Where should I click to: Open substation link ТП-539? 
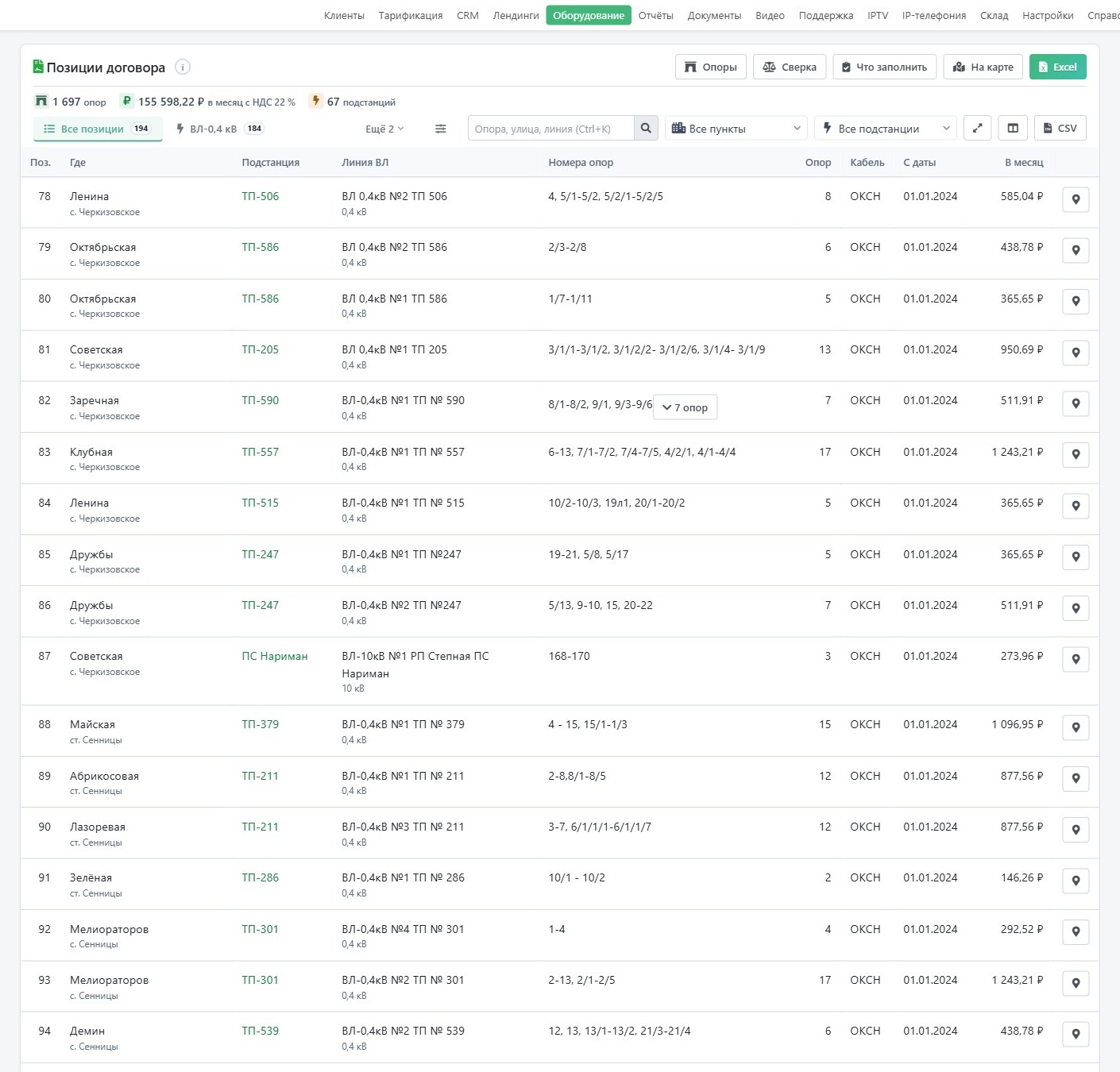click(x=261, y=1031)
